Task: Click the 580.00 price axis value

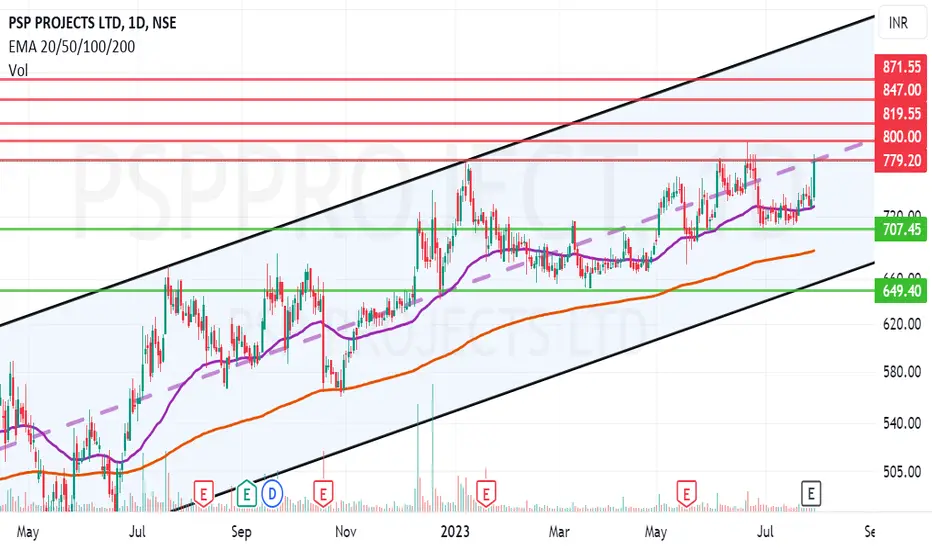Action: 902,372
